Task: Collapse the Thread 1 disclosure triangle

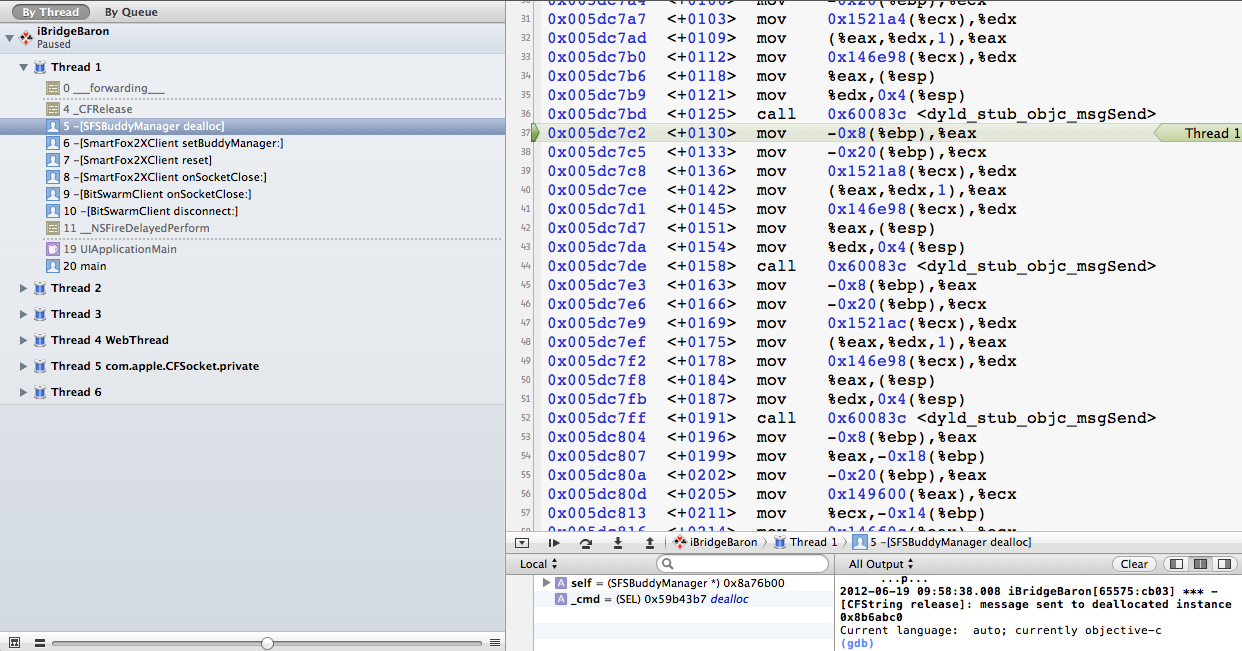Action: point(23,67)
